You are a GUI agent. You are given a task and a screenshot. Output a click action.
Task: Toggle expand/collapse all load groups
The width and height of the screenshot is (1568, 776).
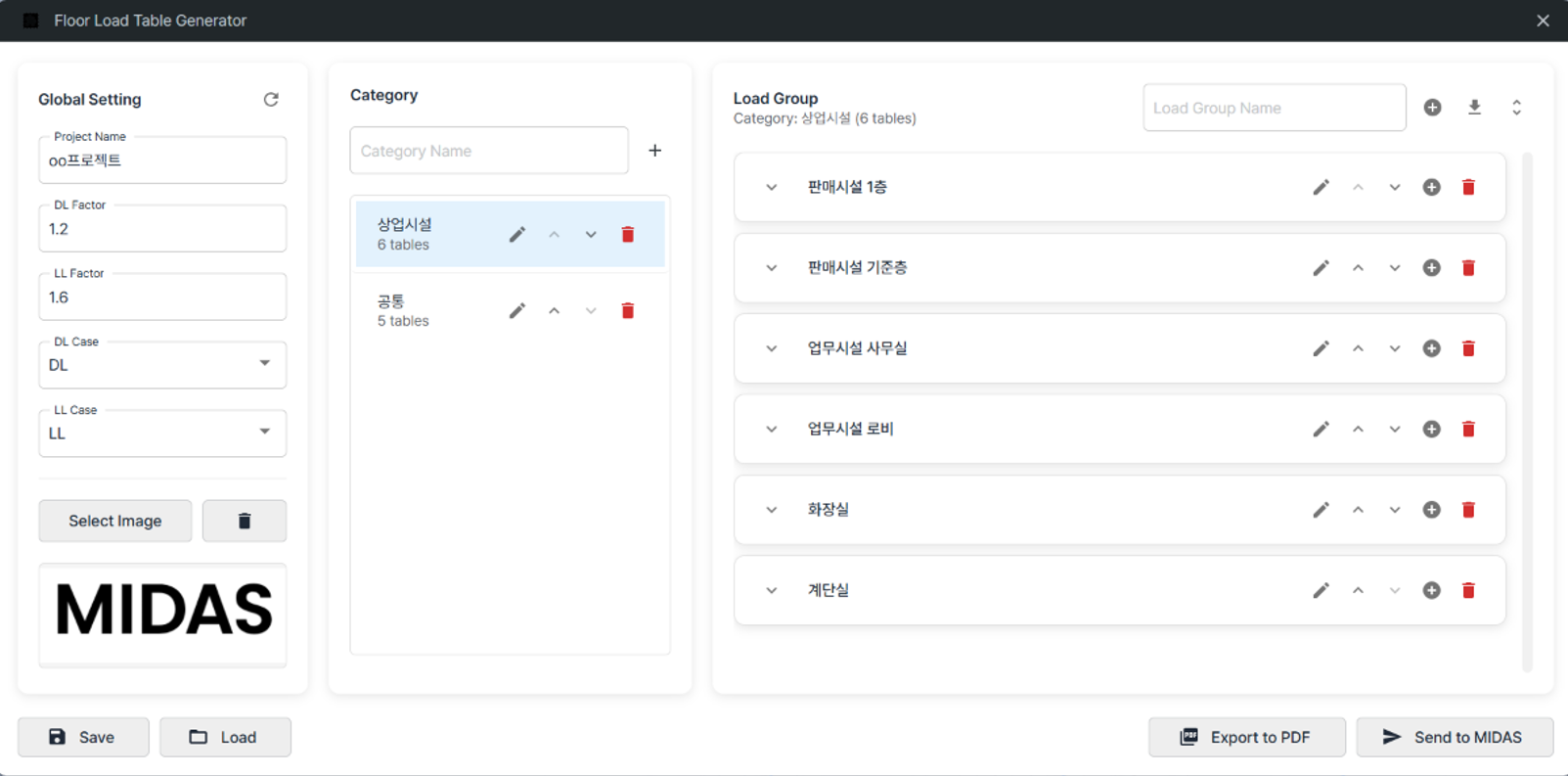pyautogui.click(x=1516, y=108)
